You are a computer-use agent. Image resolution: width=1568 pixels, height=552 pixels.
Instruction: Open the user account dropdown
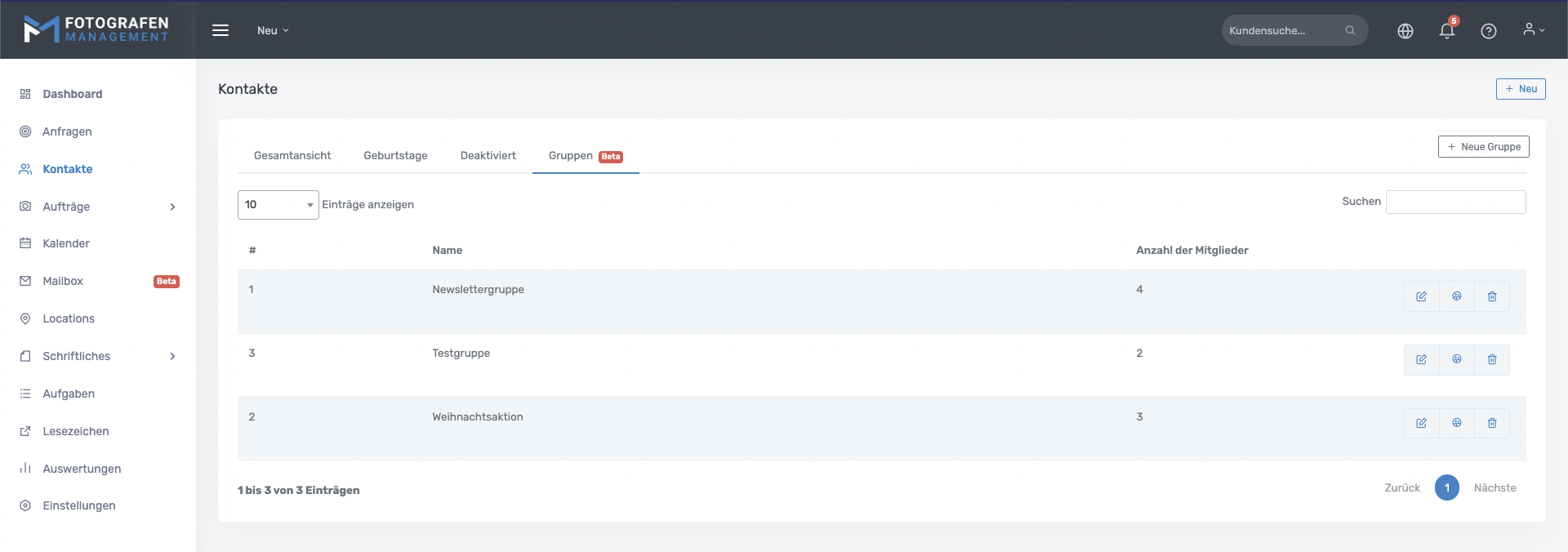click(x=1533, y=30)
